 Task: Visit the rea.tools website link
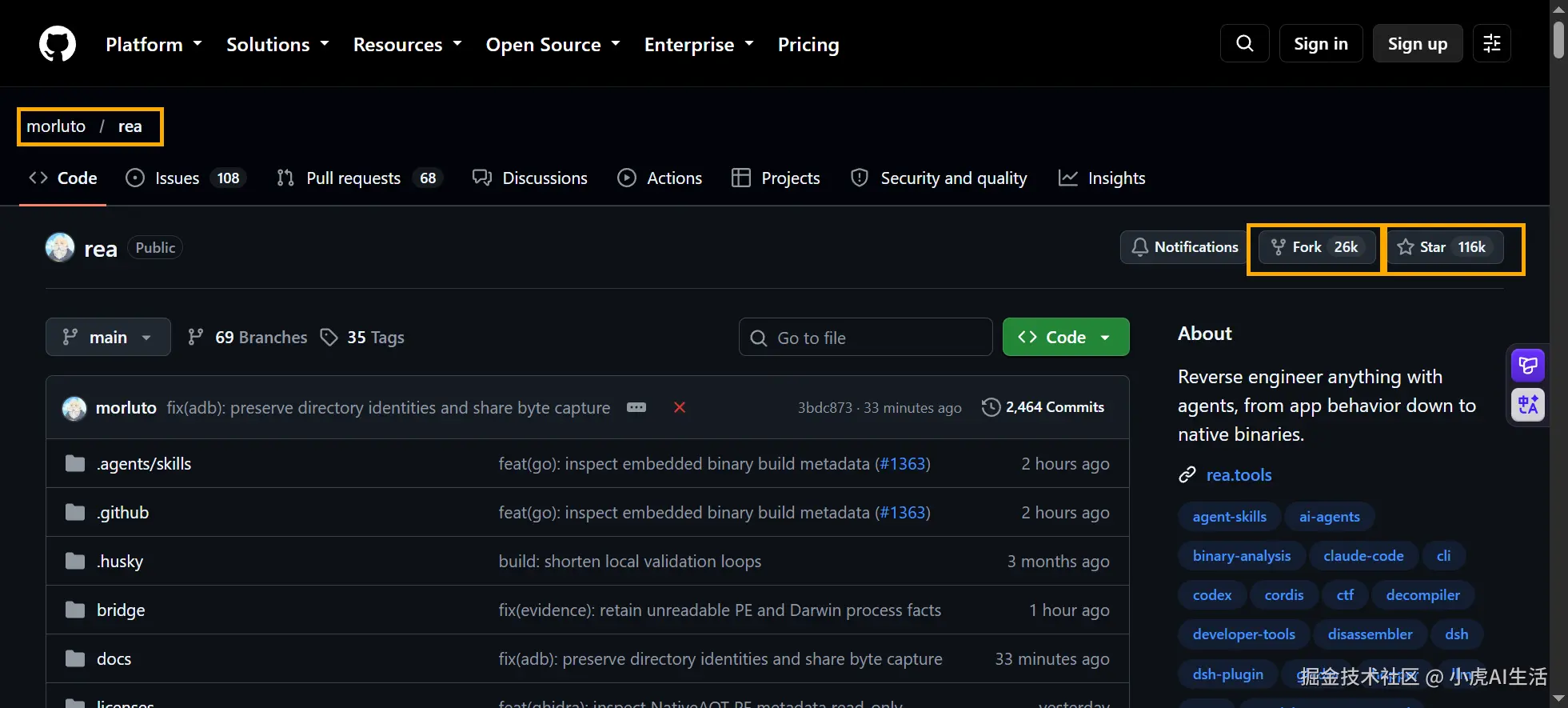pos(1239,475)
